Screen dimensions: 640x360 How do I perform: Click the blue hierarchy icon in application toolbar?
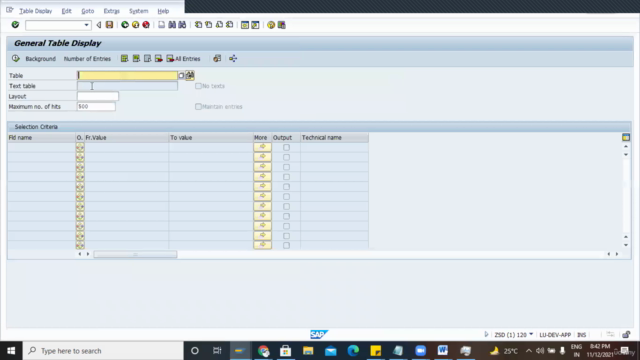click(233, 59)
